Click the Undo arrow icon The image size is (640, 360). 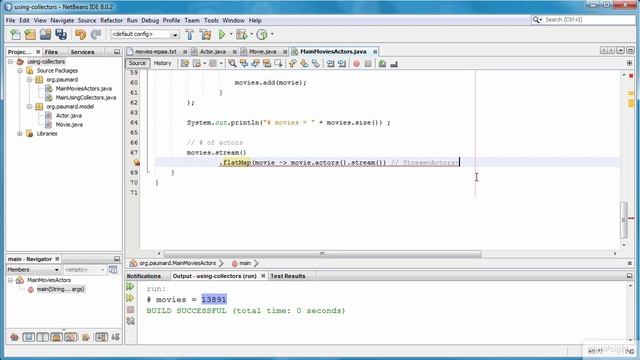tap(80, 35)
